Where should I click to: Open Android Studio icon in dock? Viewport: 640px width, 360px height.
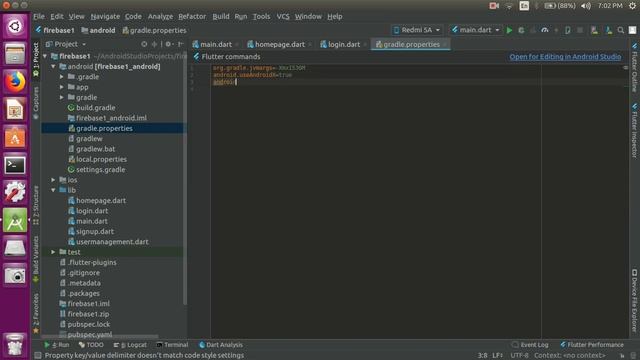click(15, 220)
